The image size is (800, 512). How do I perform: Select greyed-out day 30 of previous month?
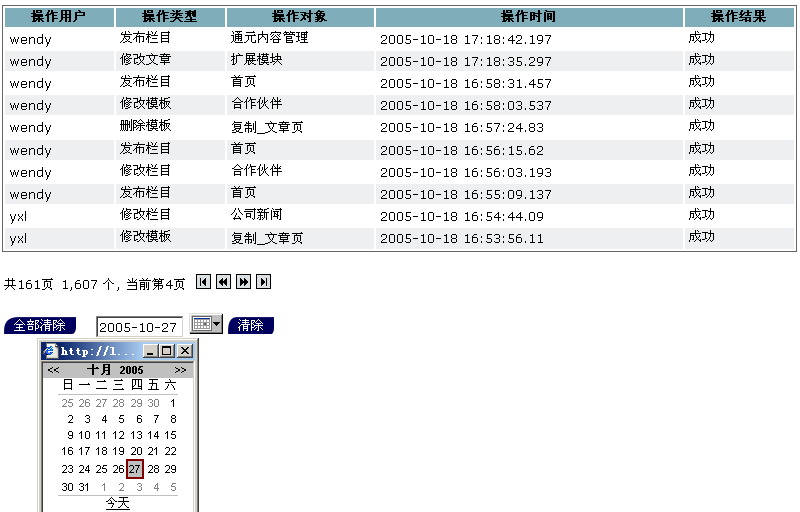[154, 403]
